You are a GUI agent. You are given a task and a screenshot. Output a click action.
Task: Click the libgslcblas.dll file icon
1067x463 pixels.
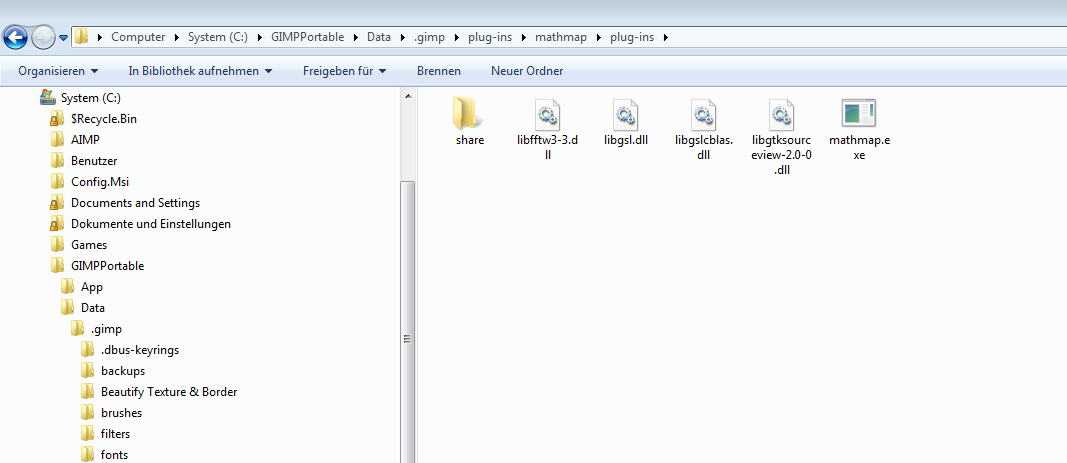tap(703, 116)
